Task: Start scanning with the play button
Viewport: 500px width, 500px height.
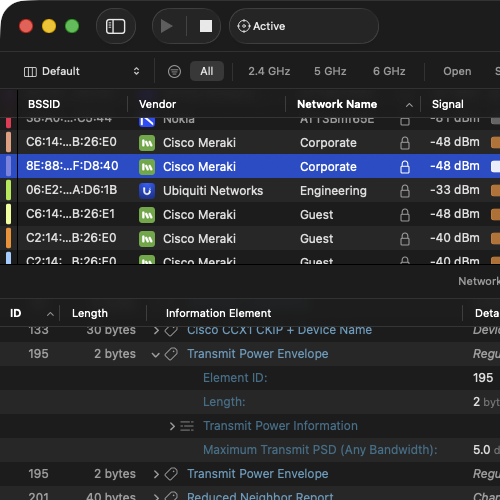Action: (166, 26)
